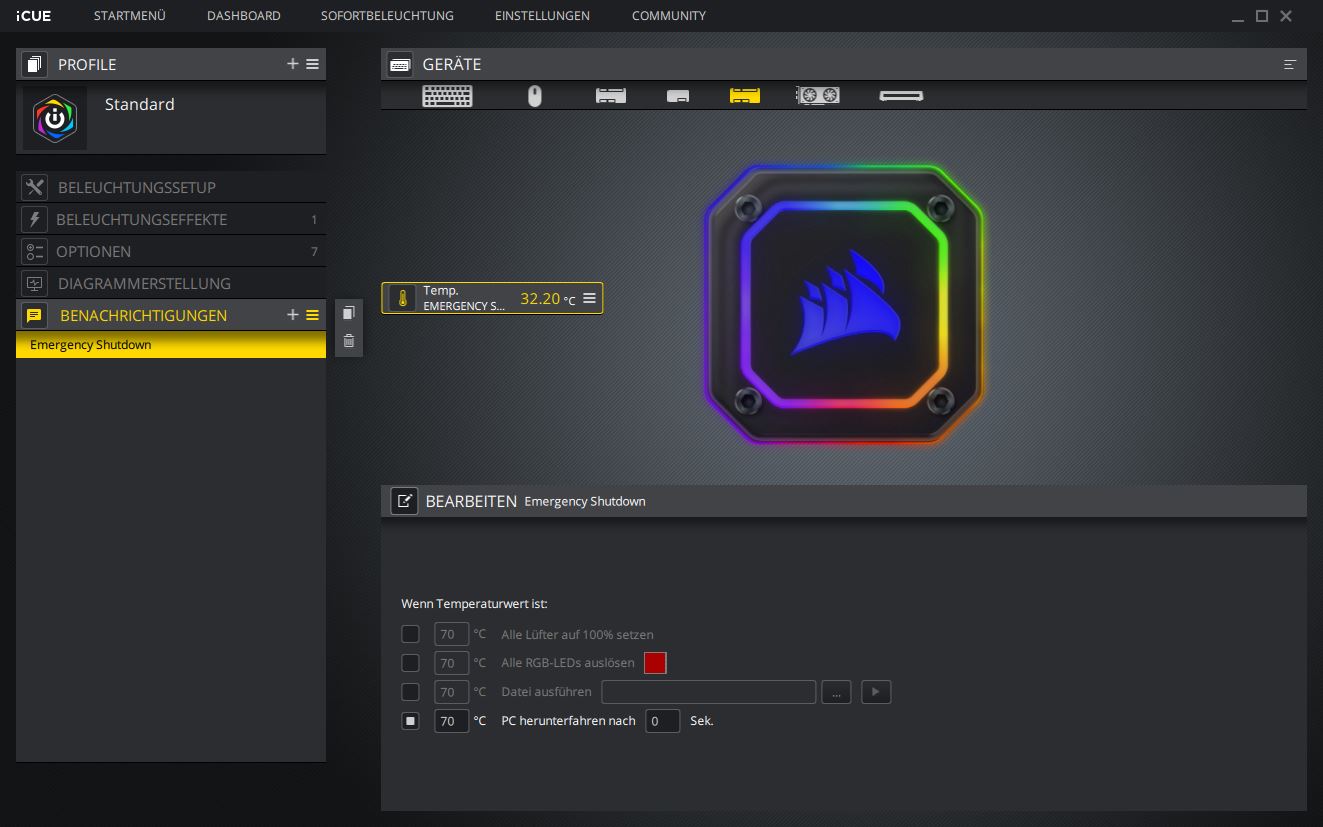Click the cooler pump head image
The height and width of the screenshot is (827, 1323).
pyautogui.click(x=844, y=303)
